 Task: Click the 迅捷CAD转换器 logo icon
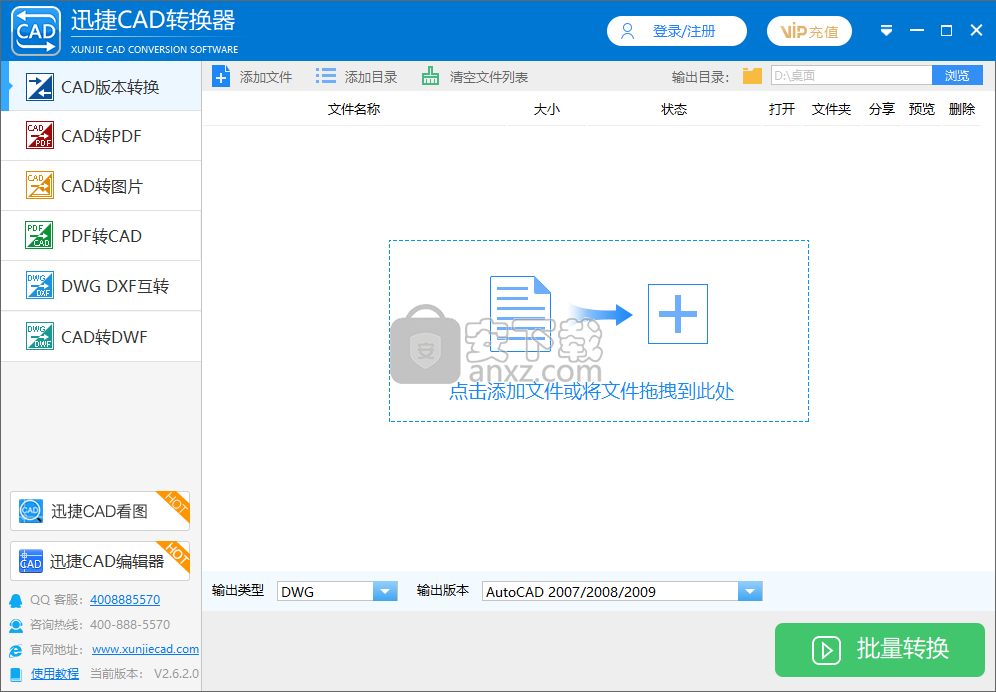[36, 31]
